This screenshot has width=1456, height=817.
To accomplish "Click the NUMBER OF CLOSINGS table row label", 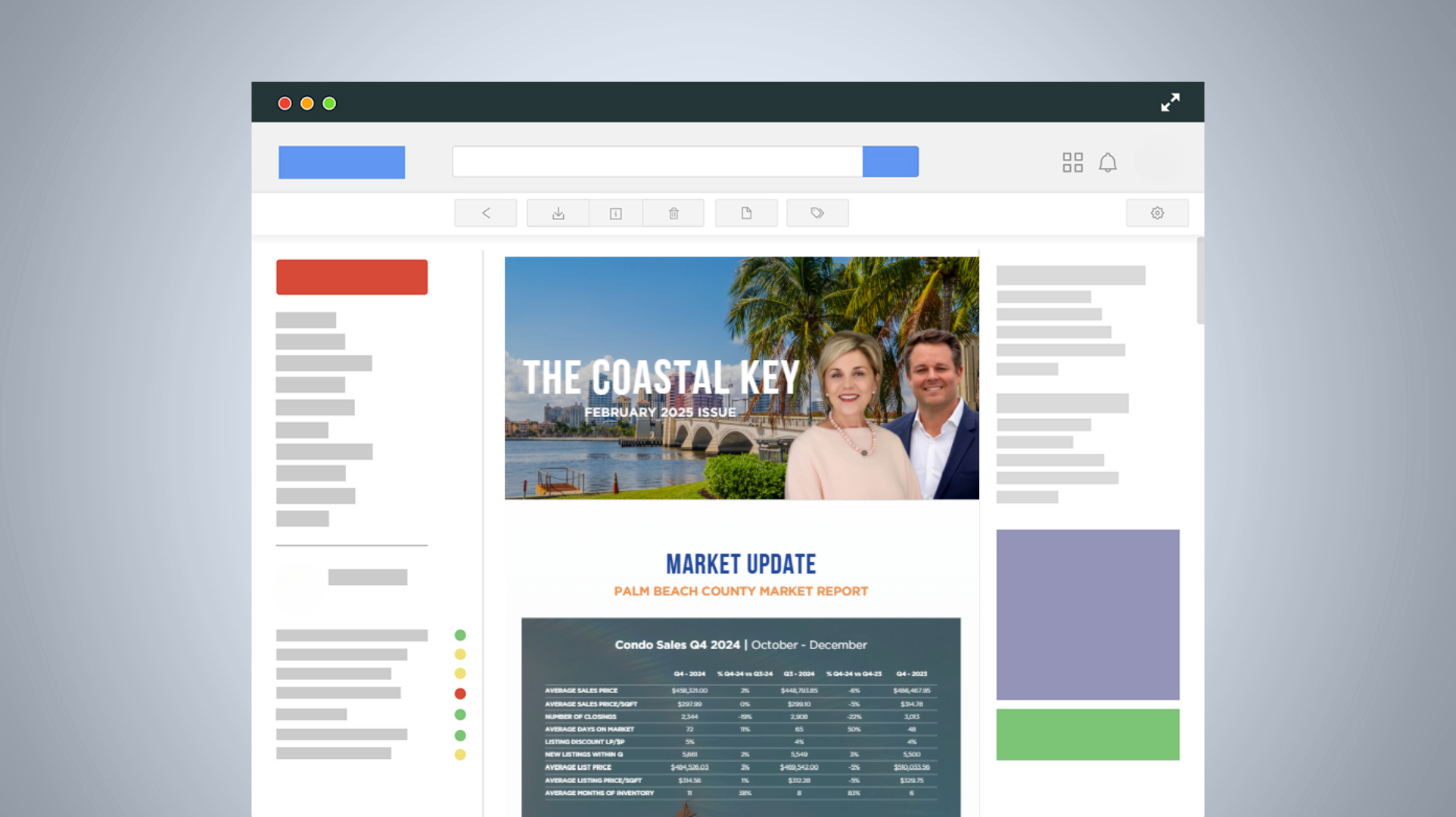I will pyautogui.click(x=580, y=716).
